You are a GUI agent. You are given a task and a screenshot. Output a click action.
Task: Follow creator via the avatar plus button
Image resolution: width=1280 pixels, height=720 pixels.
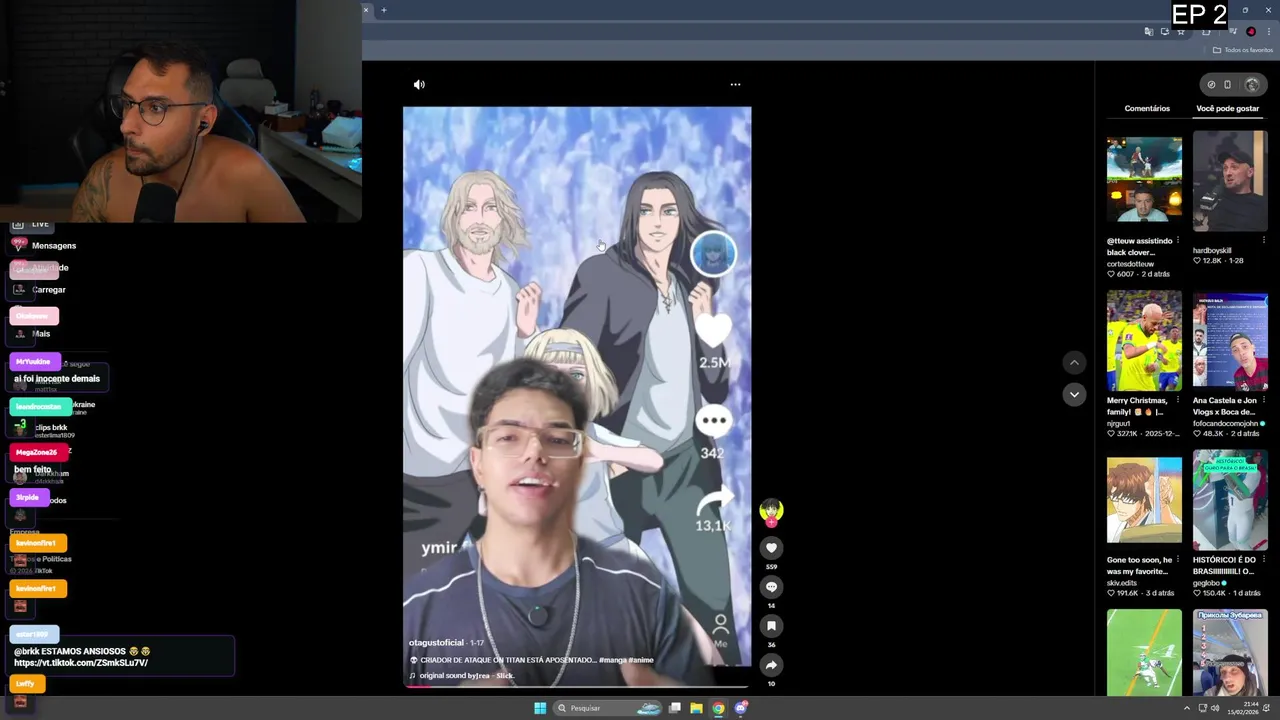[x=771, y=522]
